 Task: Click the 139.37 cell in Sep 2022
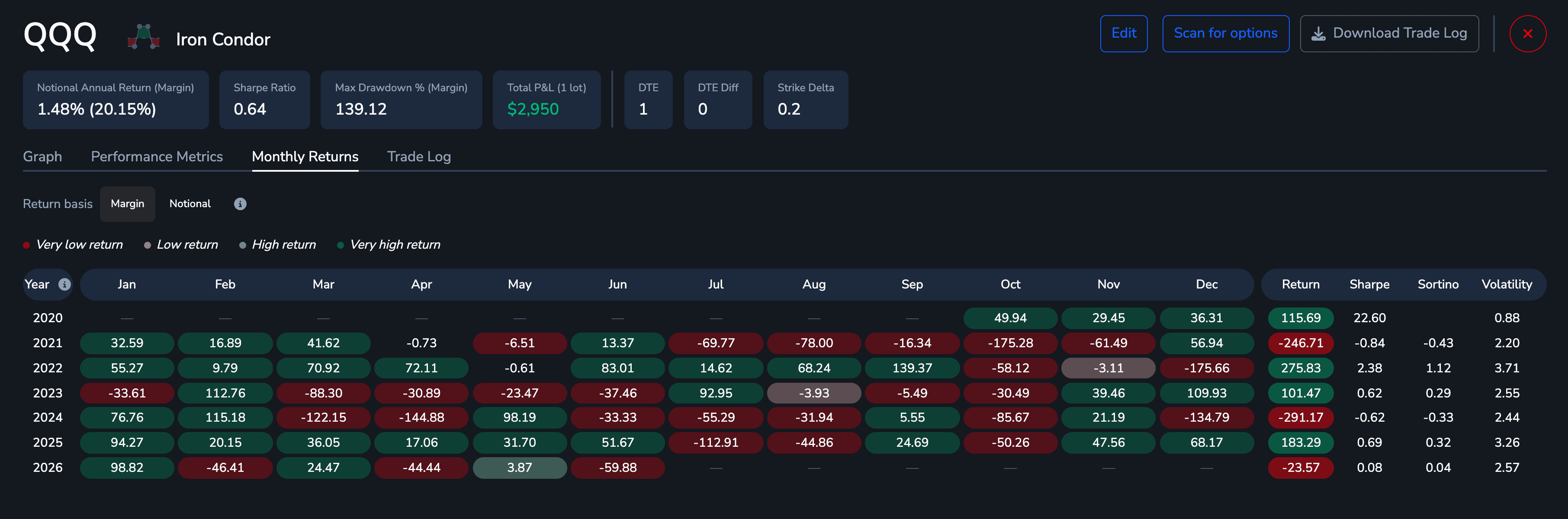click(912, 368)
